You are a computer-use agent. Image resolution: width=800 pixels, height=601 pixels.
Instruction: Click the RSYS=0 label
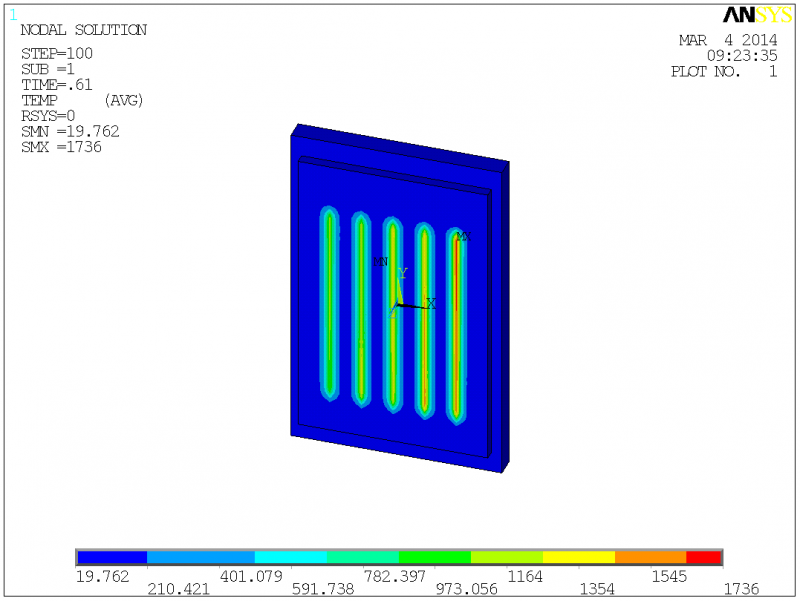coord(48,116)
